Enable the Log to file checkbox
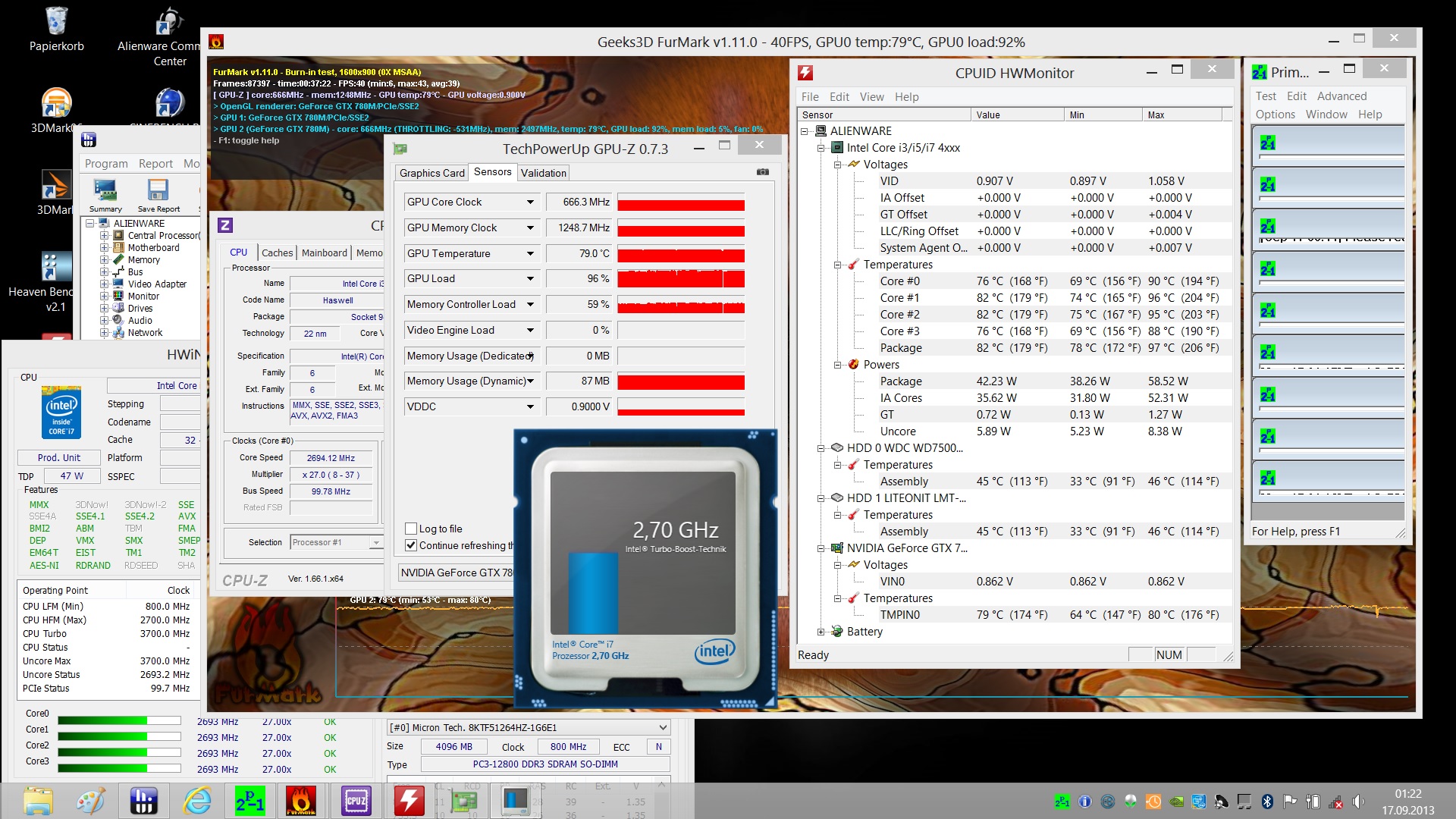1456x819 pixels. (411, 529)
